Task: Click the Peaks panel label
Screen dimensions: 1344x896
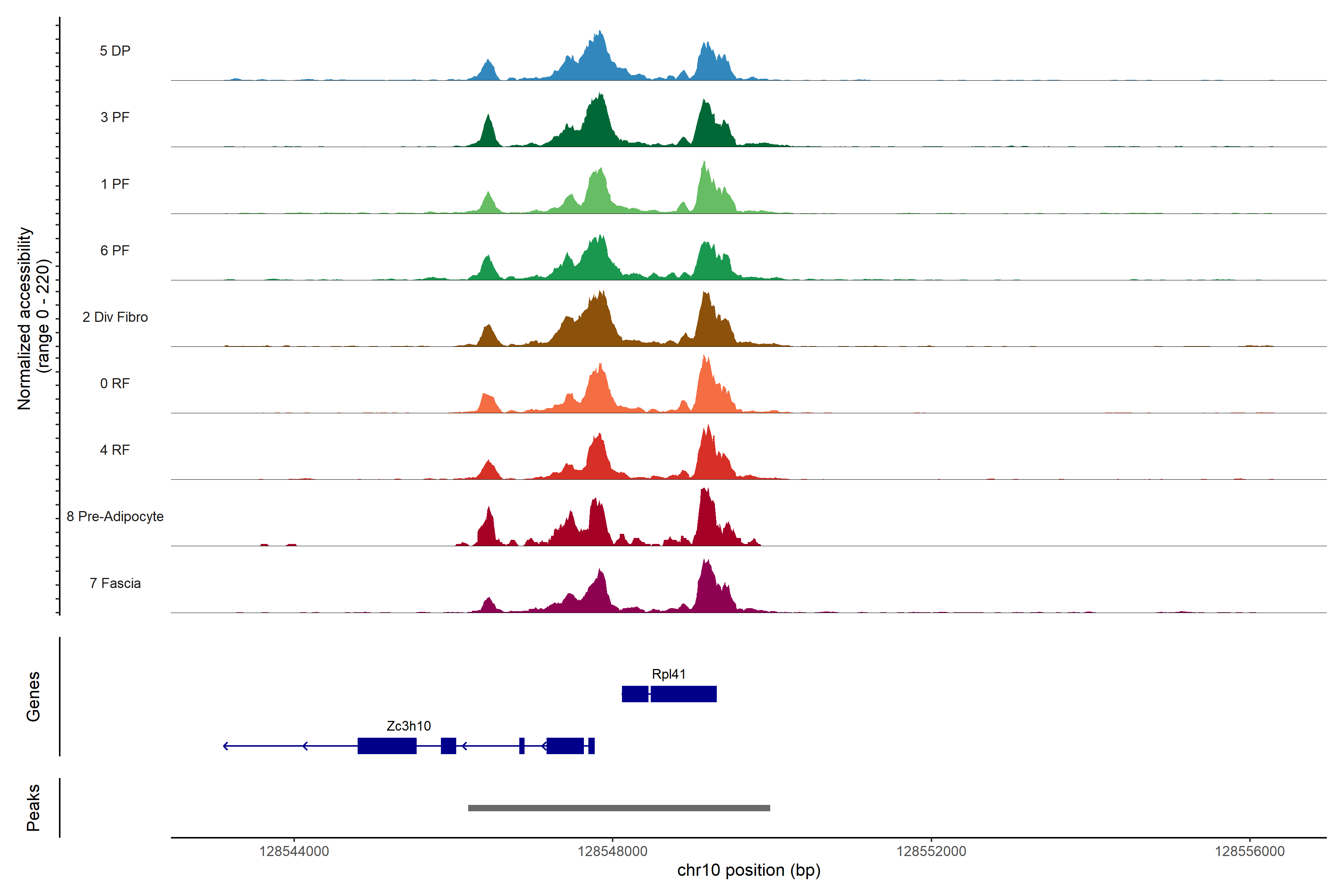Action: [33, 808]
